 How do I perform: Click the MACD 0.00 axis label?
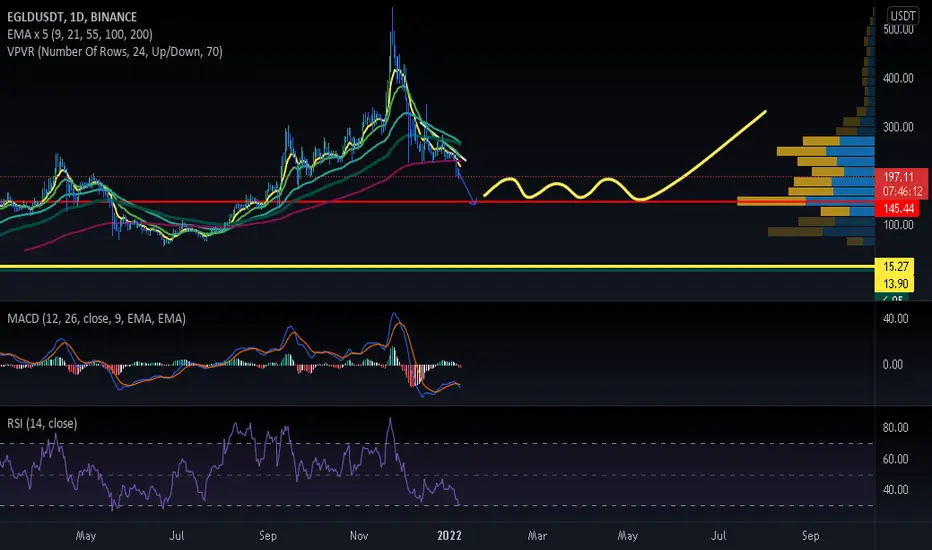tap(893, 364)
